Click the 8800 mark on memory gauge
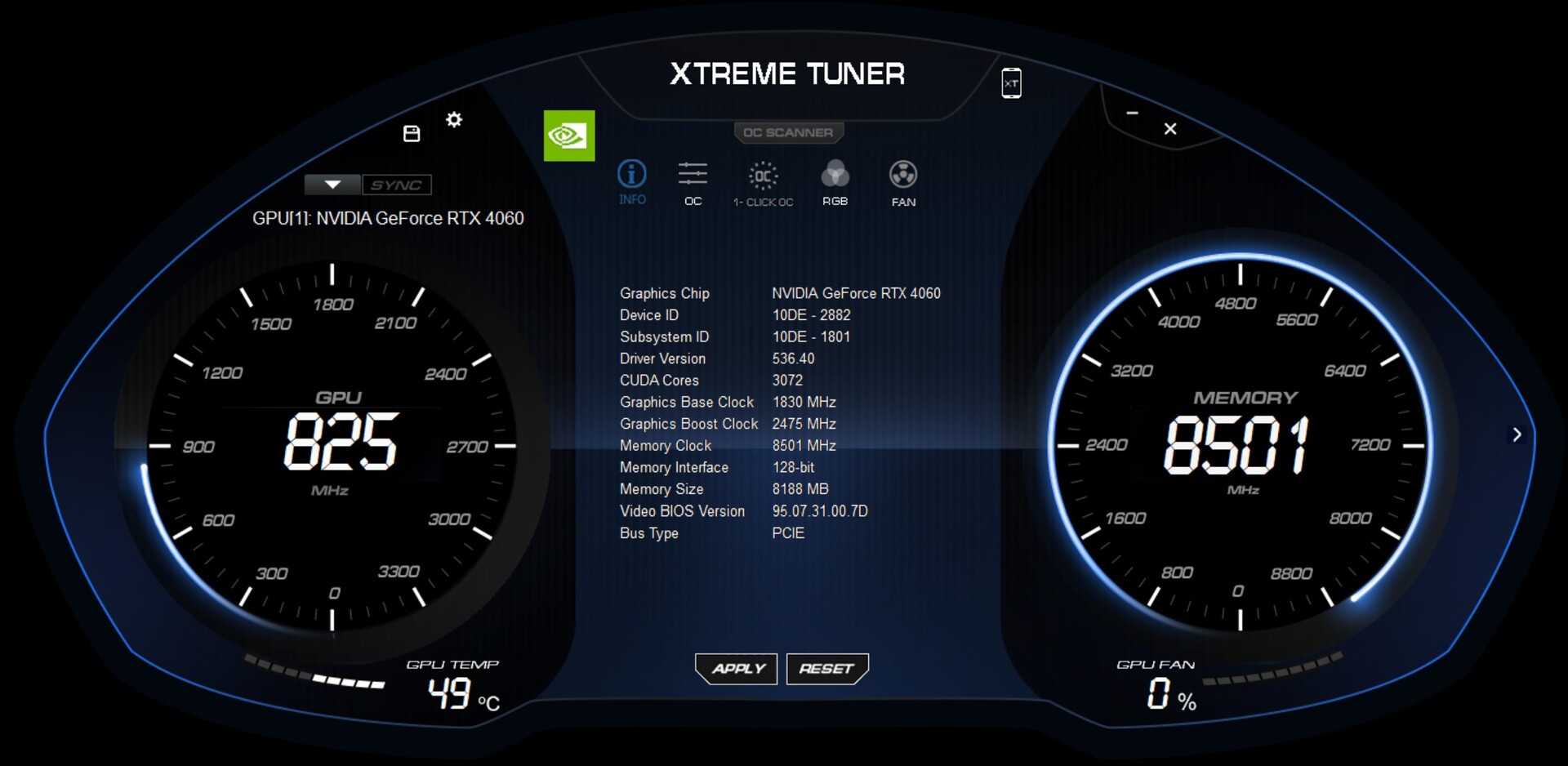The width and height of the screenshot is (1568, 766). (x=1291, y=574)
